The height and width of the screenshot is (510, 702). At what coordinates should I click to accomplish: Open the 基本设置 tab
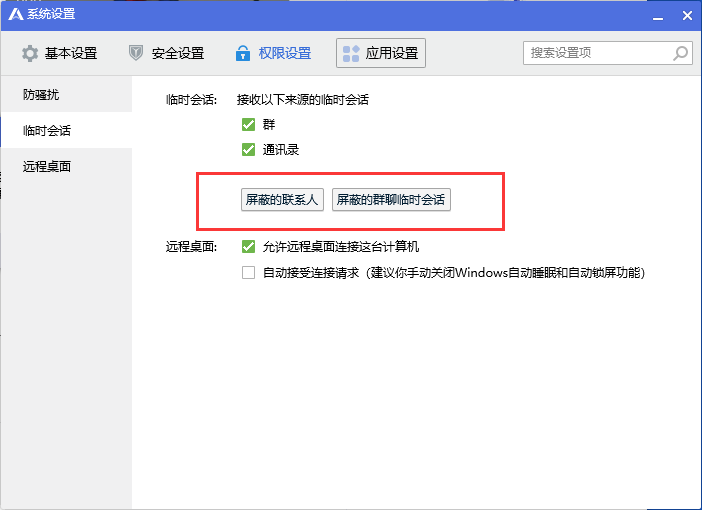(x=59, y=53)
